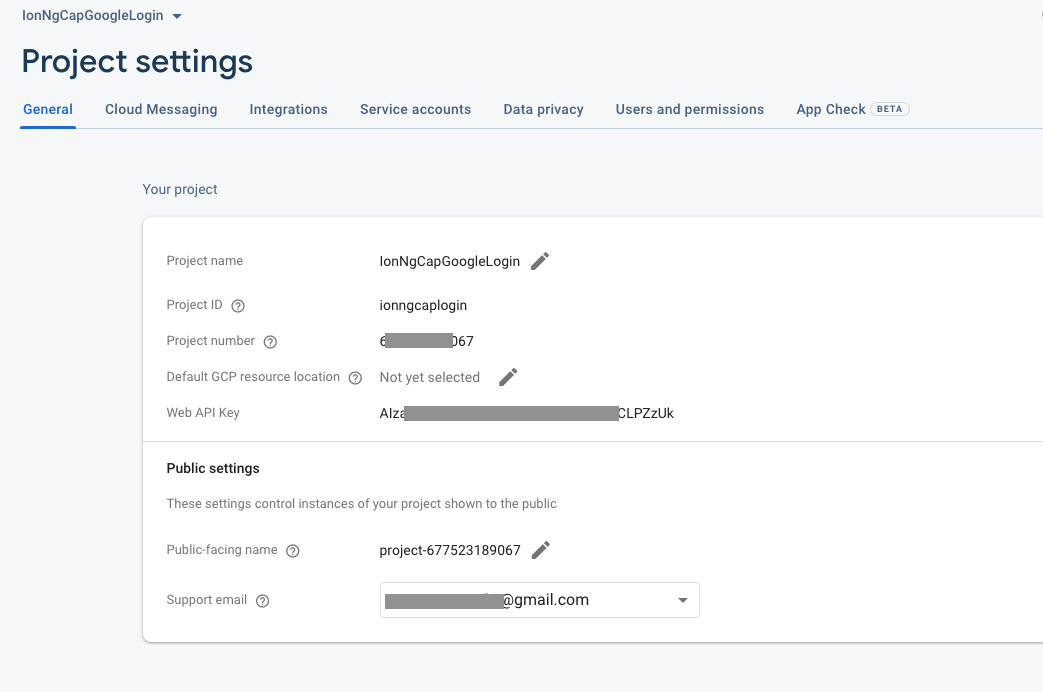Edit Default GCP resource location pencil icon
This screenshot has height=692, width=1043.
(x=508, y=377)
